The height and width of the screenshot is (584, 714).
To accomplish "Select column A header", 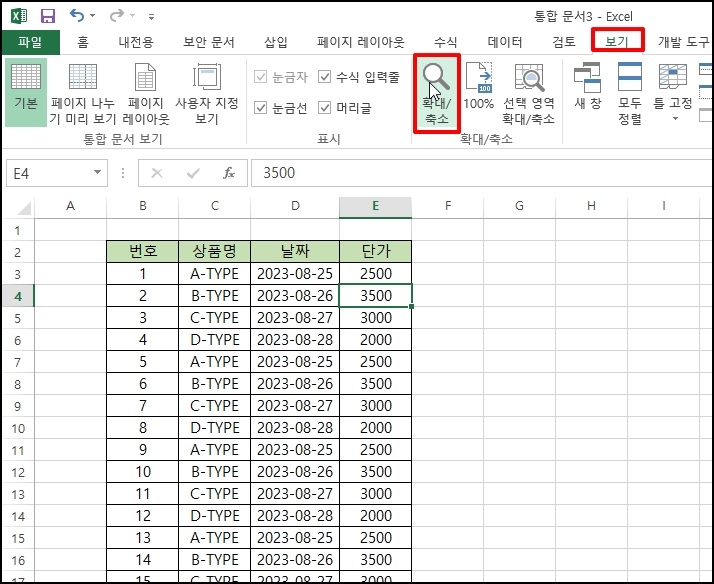I will (71, 206).
